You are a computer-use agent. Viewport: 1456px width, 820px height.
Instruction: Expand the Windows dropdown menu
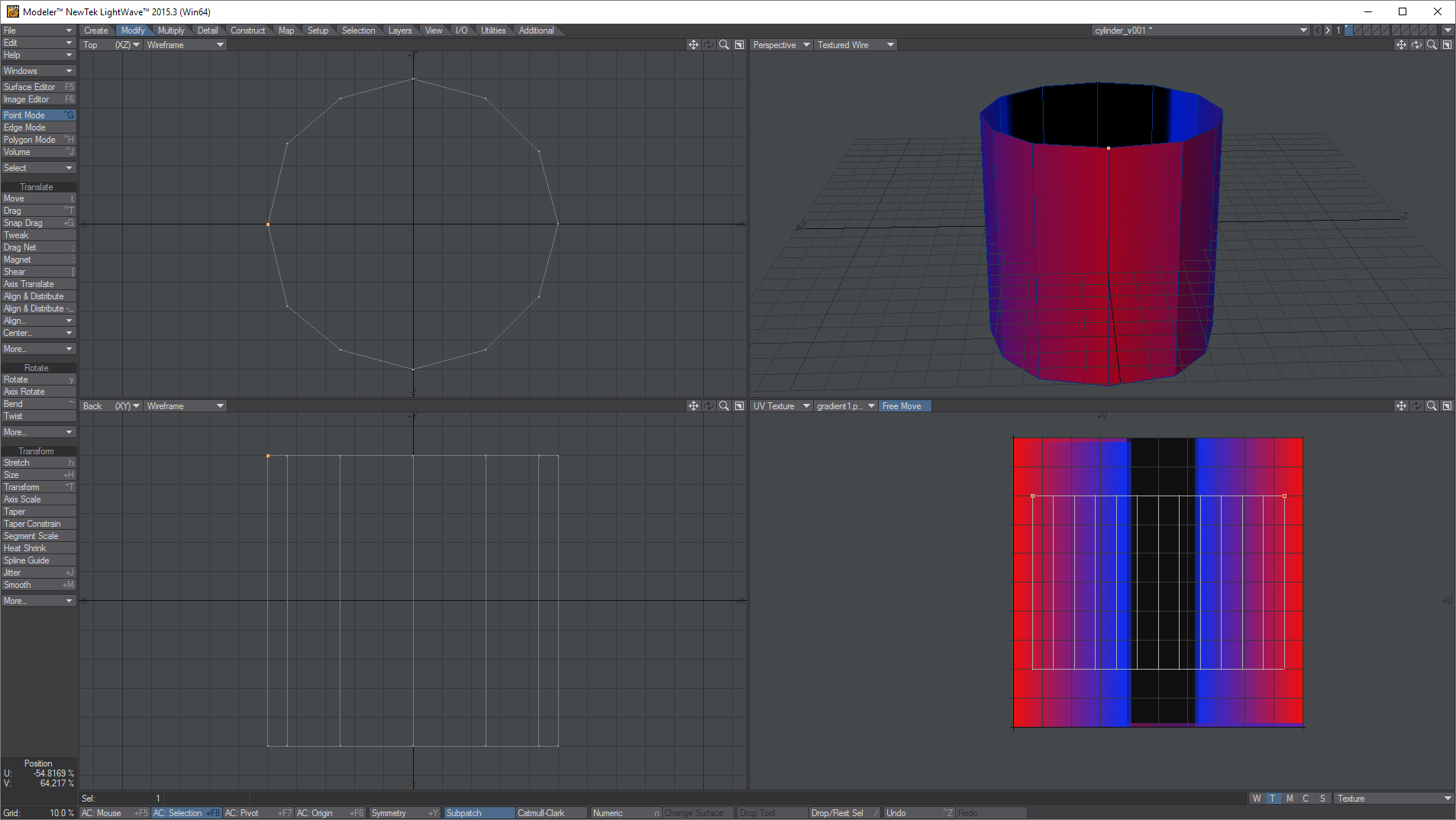click(x=37, y=71)
